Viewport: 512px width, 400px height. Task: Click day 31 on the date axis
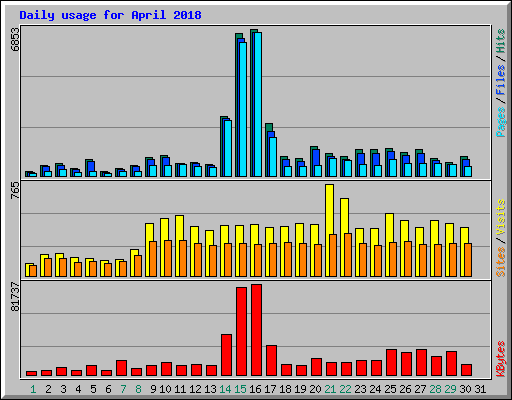click(x=480, y=389)
